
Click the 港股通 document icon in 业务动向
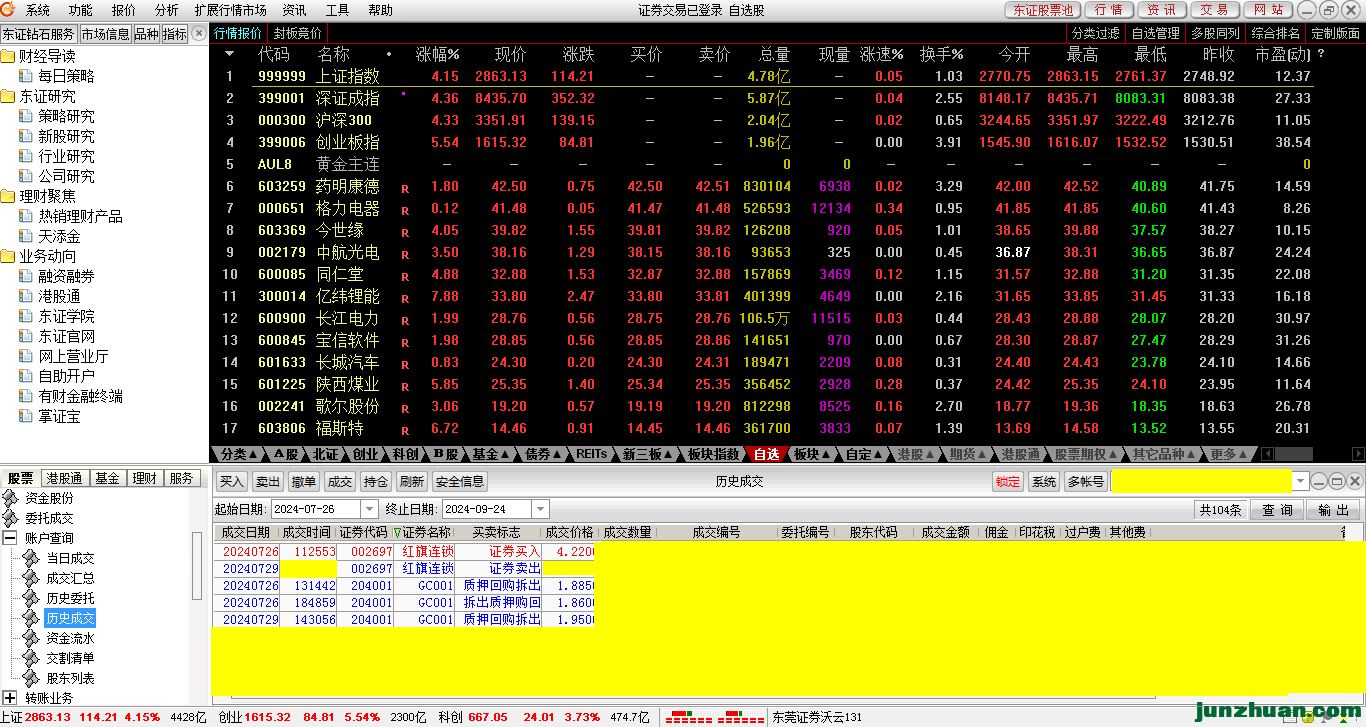pyautogui.click(x=26, y=296)
